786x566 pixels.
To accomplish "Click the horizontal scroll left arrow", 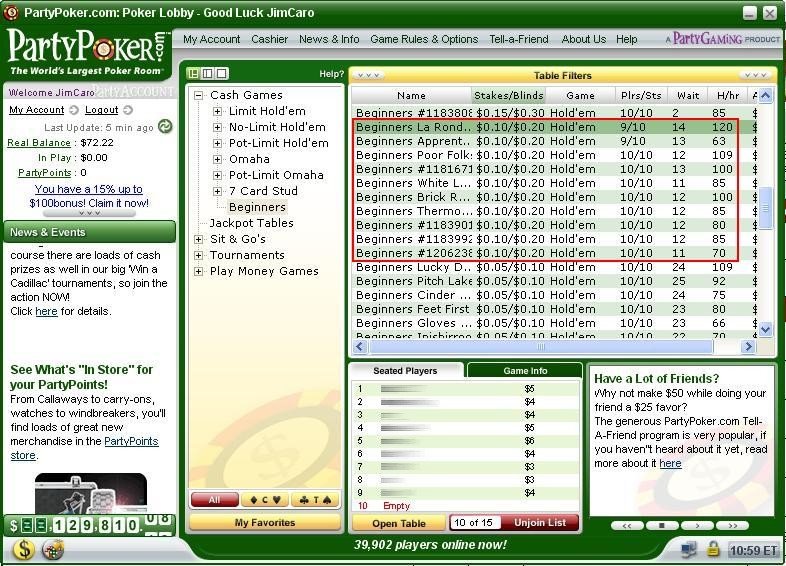I will (x=360, y=346).
